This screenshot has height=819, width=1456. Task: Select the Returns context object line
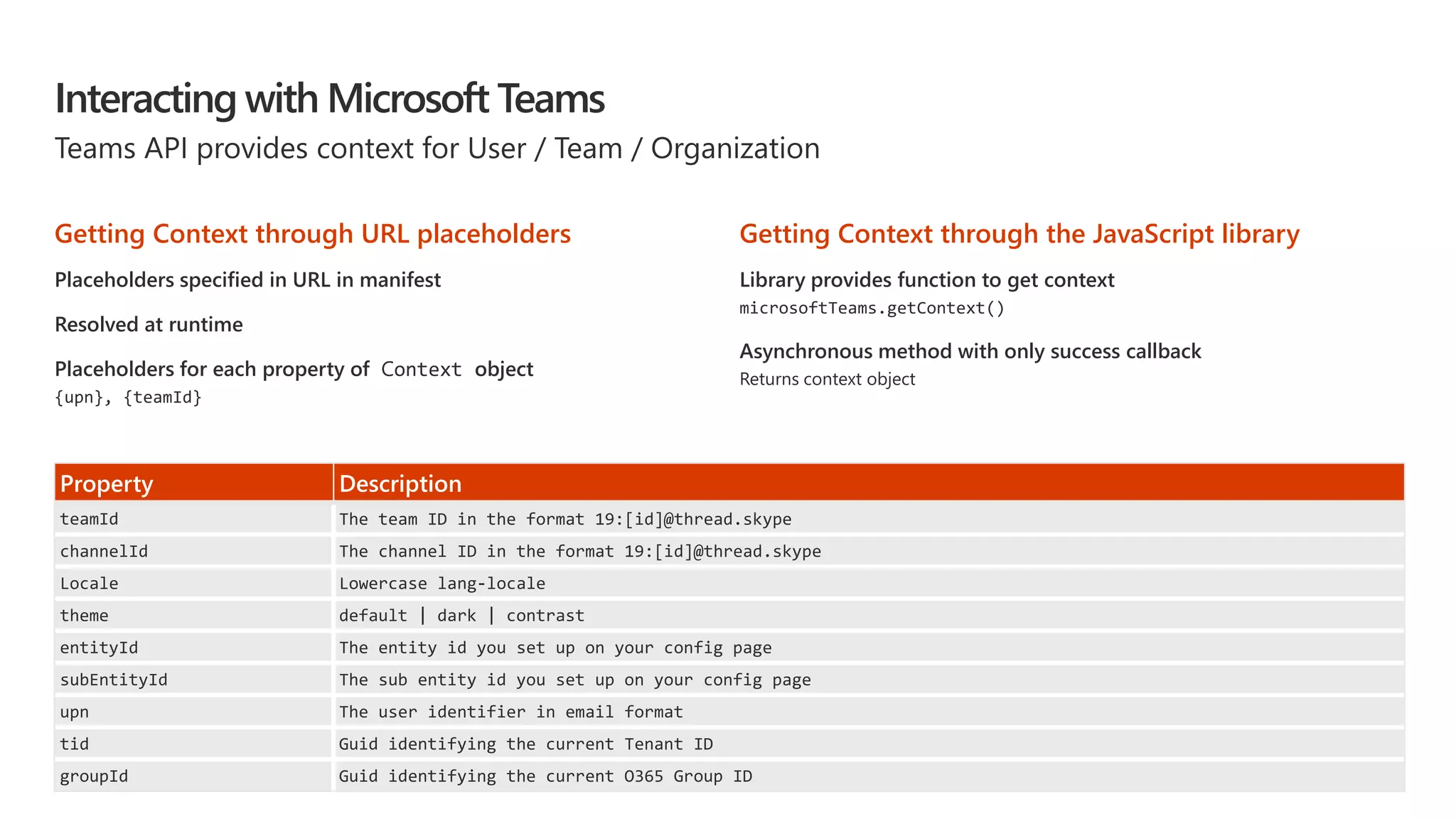point(828,379)
